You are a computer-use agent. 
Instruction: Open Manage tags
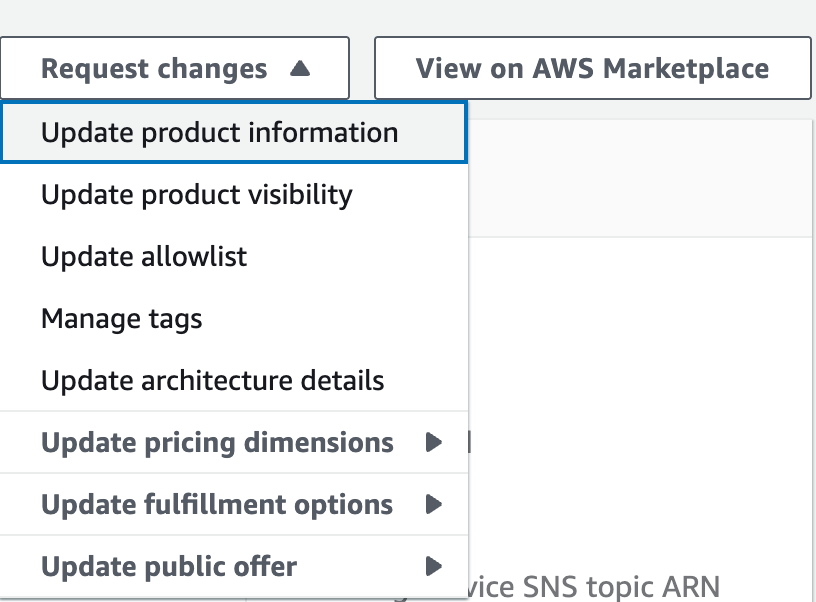pyautogui.click(x=121, y=318)
